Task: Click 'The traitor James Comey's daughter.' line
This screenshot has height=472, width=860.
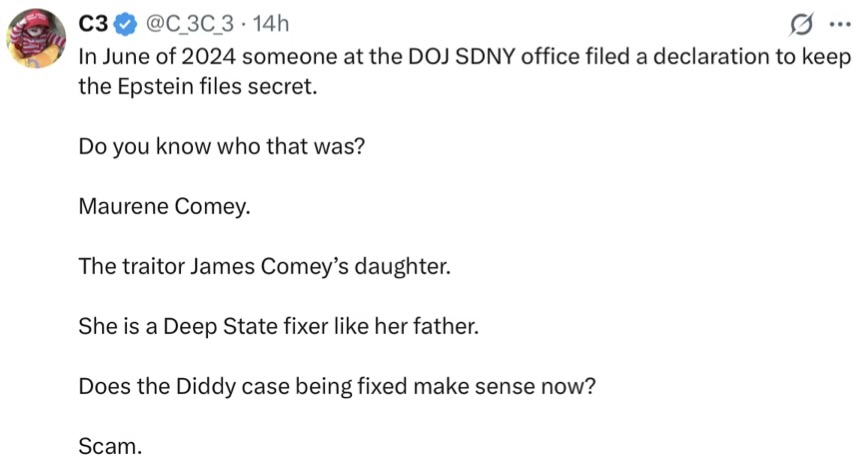Action: pyautogui.click(x=264, y=266)
